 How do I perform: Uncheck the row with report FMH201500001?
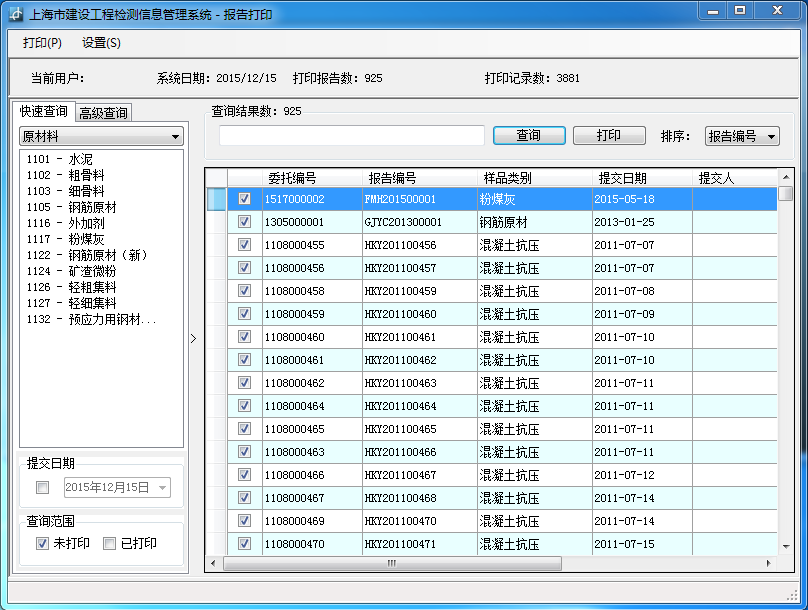coord(244,199)
